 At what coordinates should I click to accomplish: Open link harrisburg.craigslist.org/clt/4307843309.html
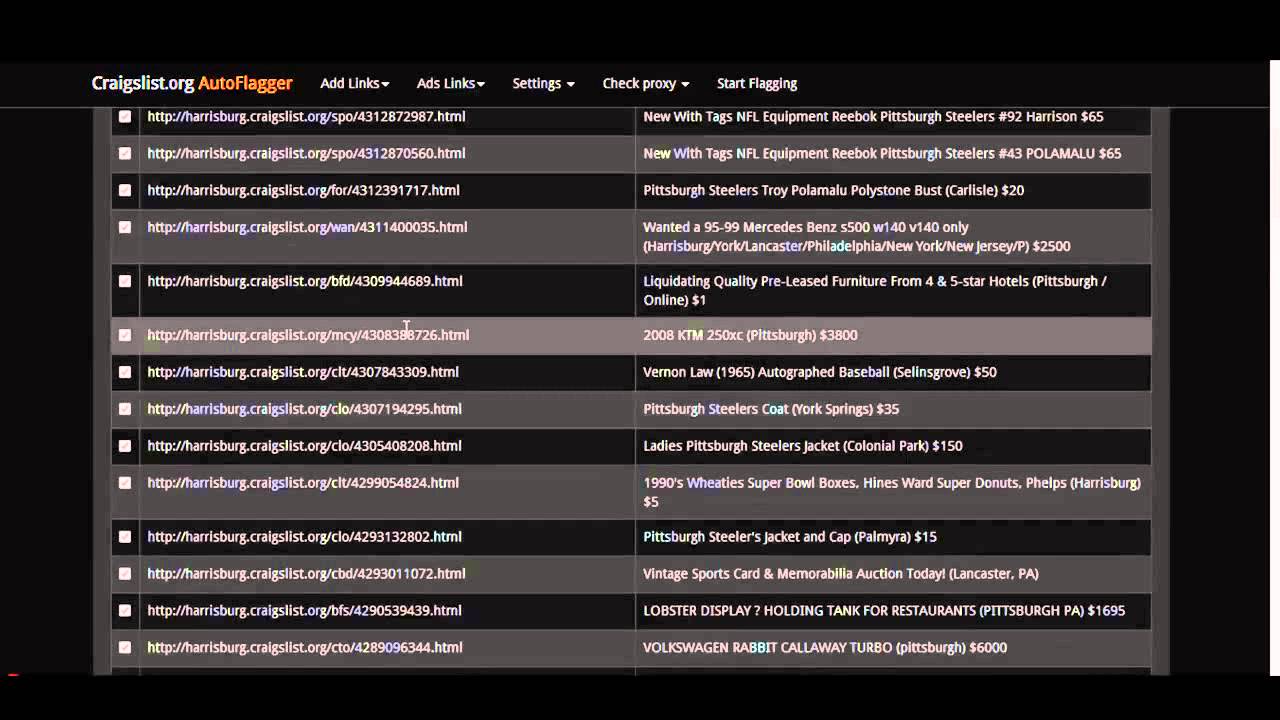coord(303,373)
